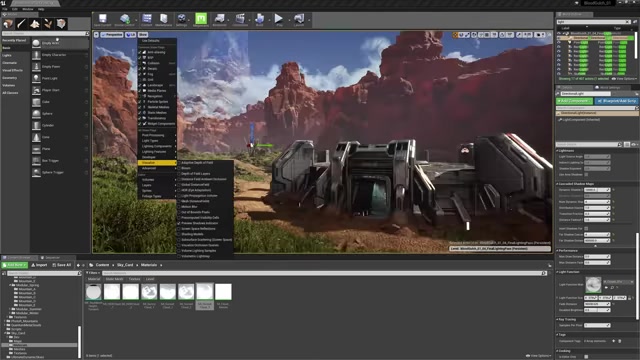Open the Marketplace toolbar icon
The width and height of the screenshot is (640, 360).
click(164, 20)
